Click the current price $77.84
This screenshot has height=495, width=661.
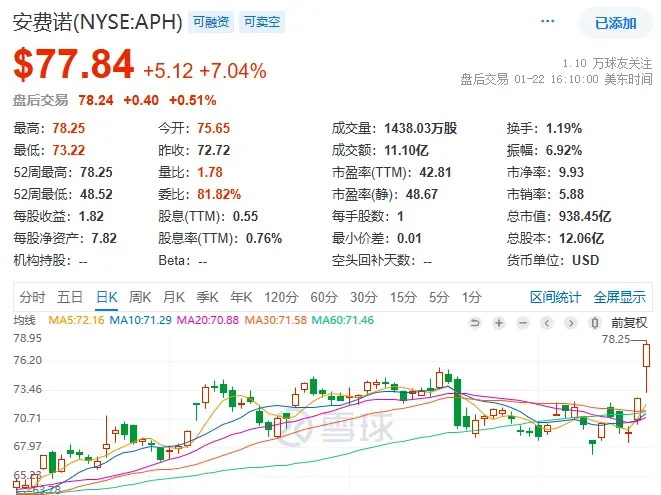(x=74, y=64)
